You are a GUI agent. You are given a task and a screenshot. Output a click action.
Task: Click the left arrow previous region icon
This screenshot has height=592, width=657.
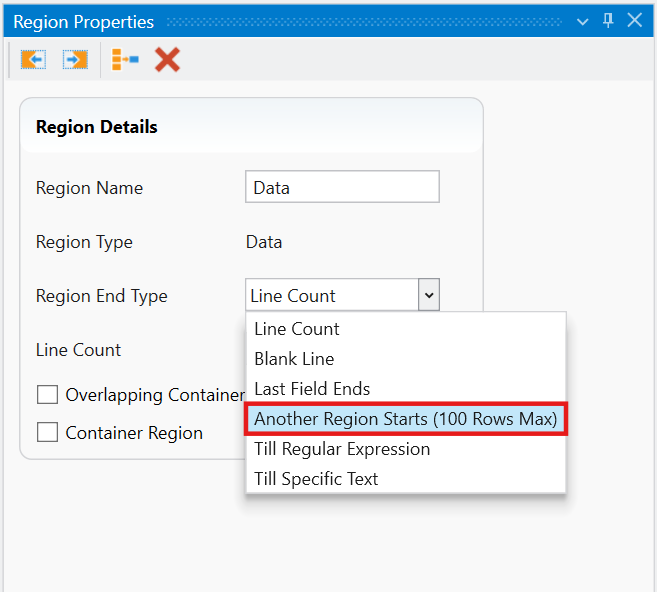33,60
